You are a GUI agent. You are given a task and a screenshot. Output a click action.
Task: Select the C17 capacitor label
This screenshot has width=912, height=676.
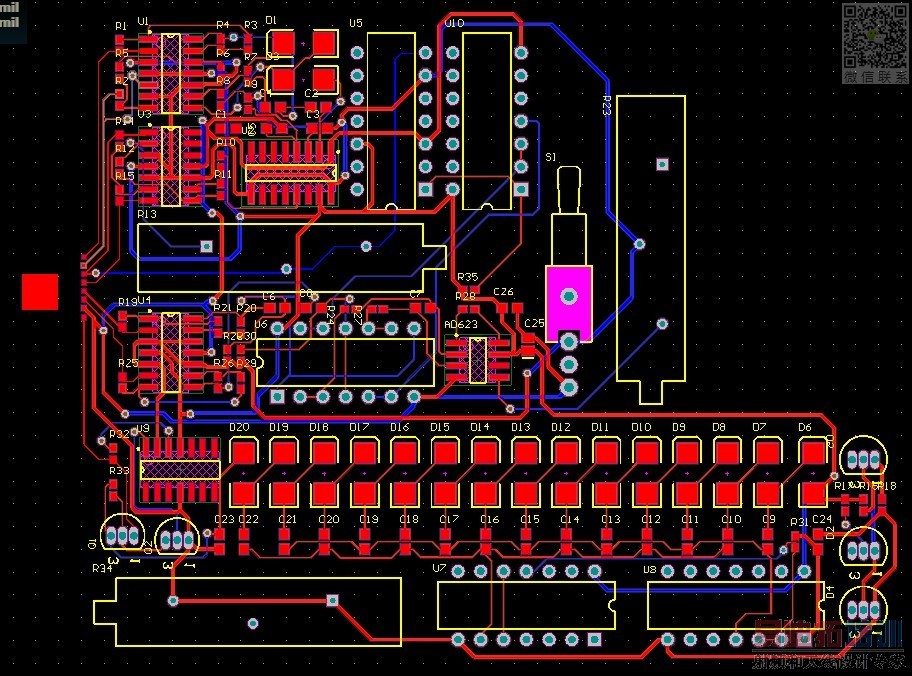pos(449,519)
